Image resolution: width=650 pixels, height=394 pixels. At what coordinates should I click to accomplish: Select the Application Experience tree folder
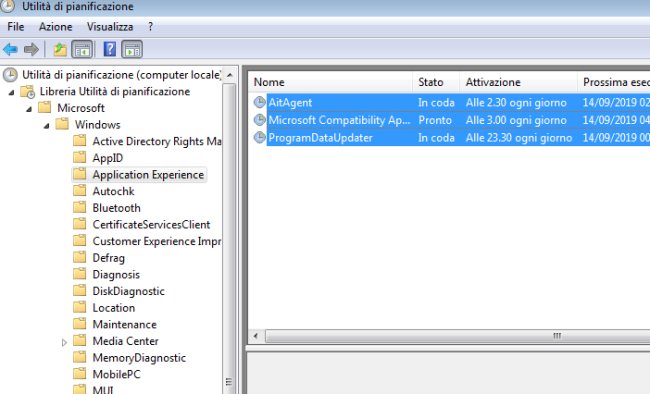pos(148,175)
